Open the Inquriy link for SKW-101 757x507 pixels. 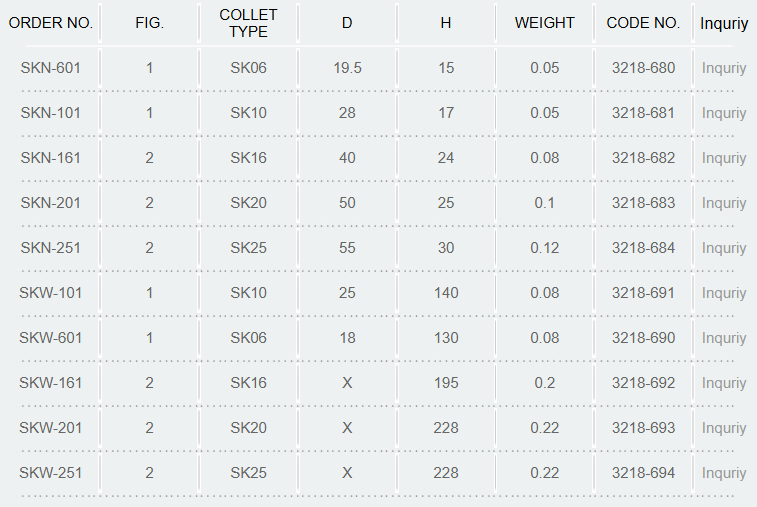724,293
